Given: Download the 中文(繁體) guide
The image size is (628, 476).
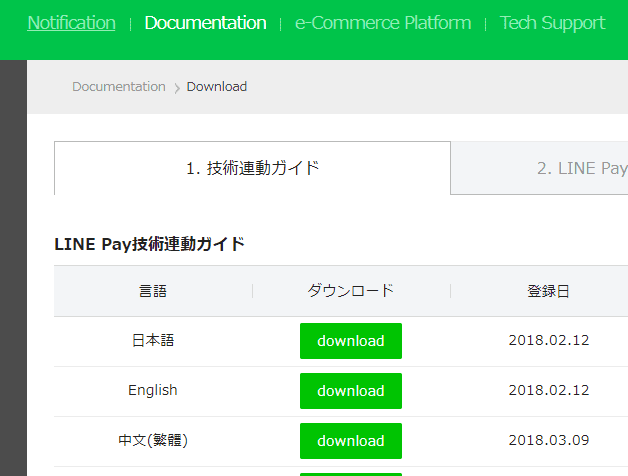Looking at the screenshot, I should pos(351,441).
